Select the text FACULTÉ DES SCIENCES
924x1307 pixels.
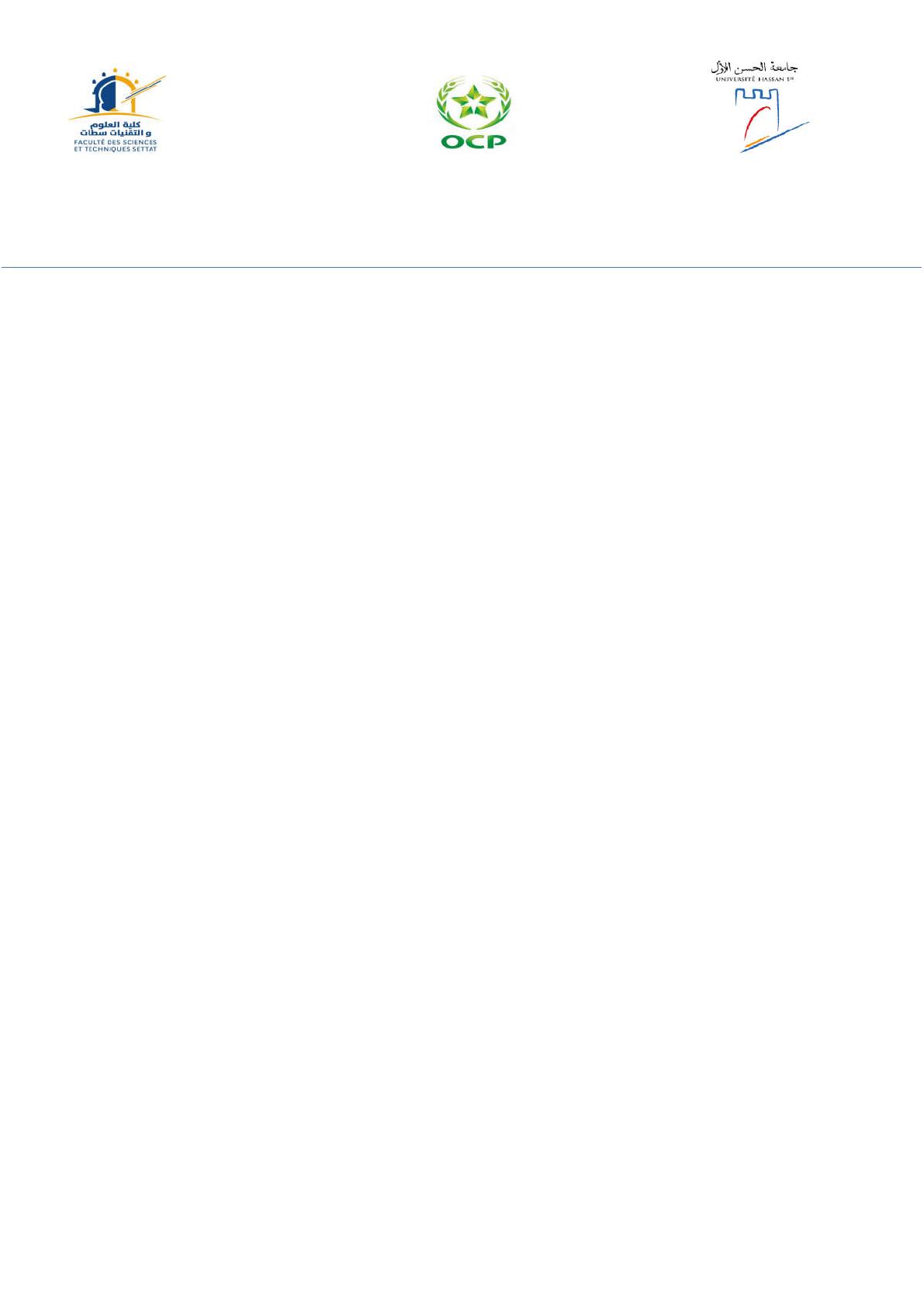tap(116, 143)
